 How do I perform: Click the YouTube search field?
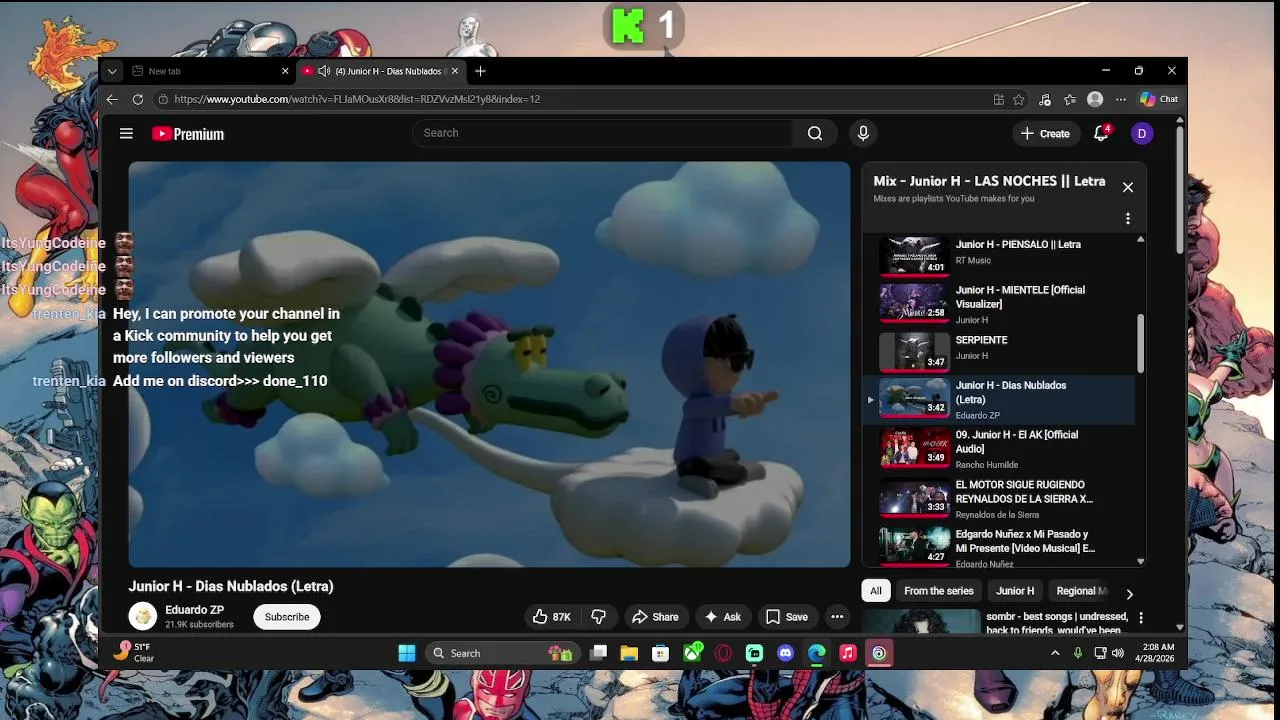[602, 133]
